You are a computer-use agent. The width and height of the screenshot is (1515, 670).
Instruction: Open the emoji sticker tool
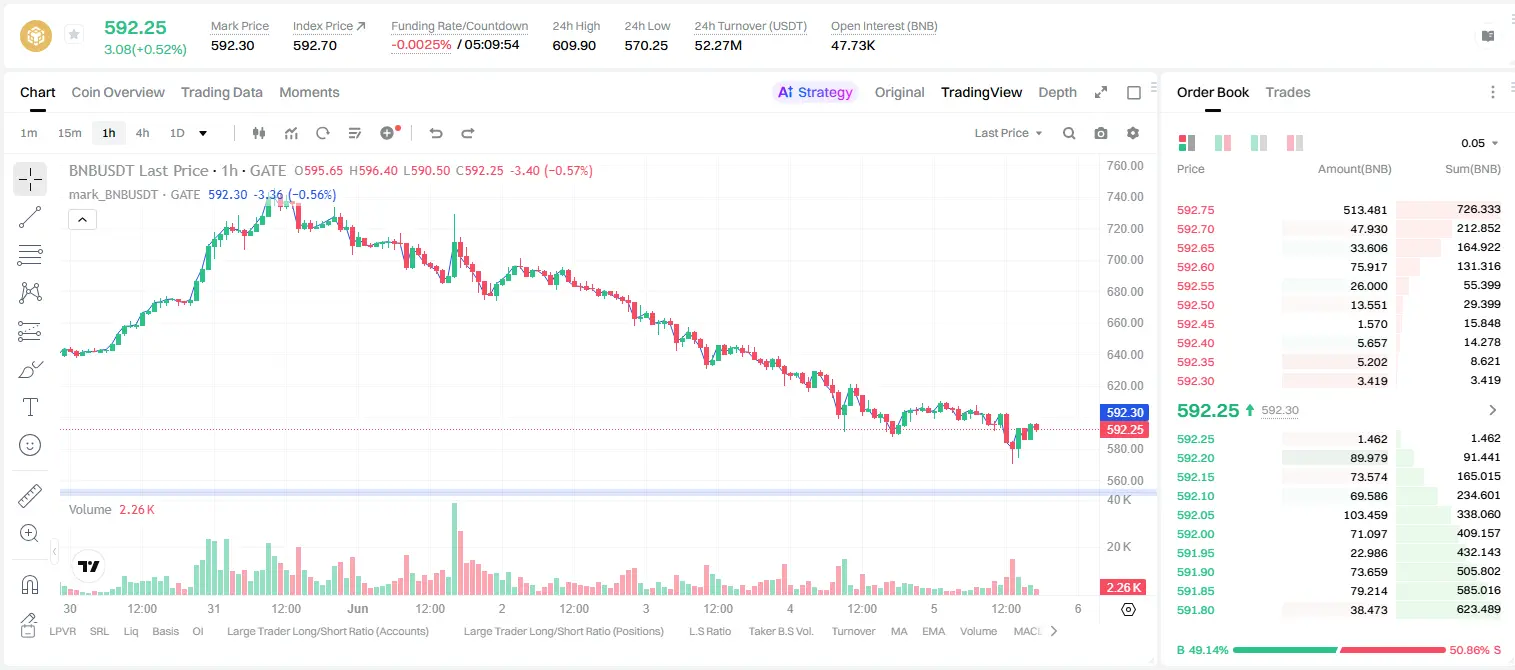click(x=30, y=445)
